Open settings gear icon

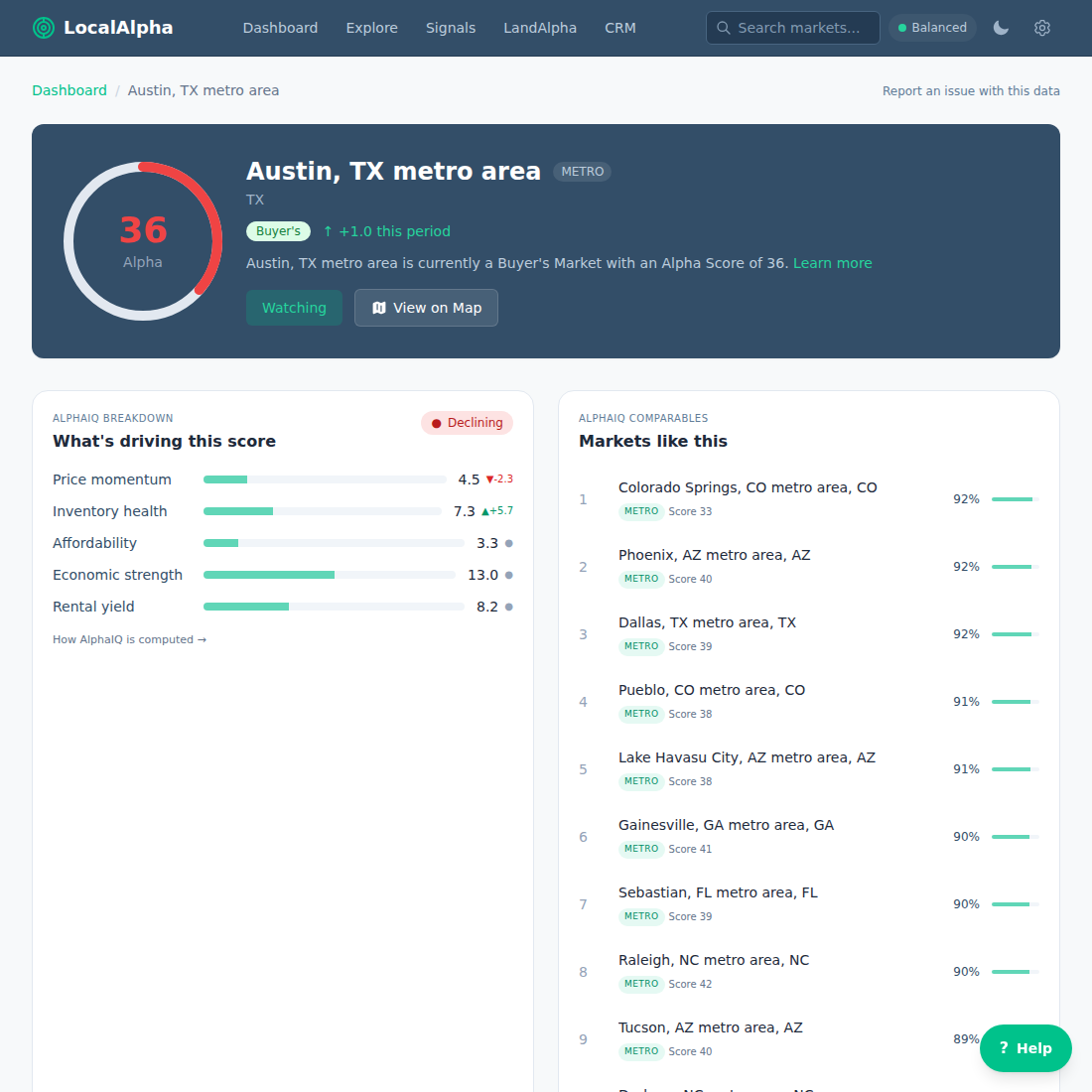(1041, 28)
